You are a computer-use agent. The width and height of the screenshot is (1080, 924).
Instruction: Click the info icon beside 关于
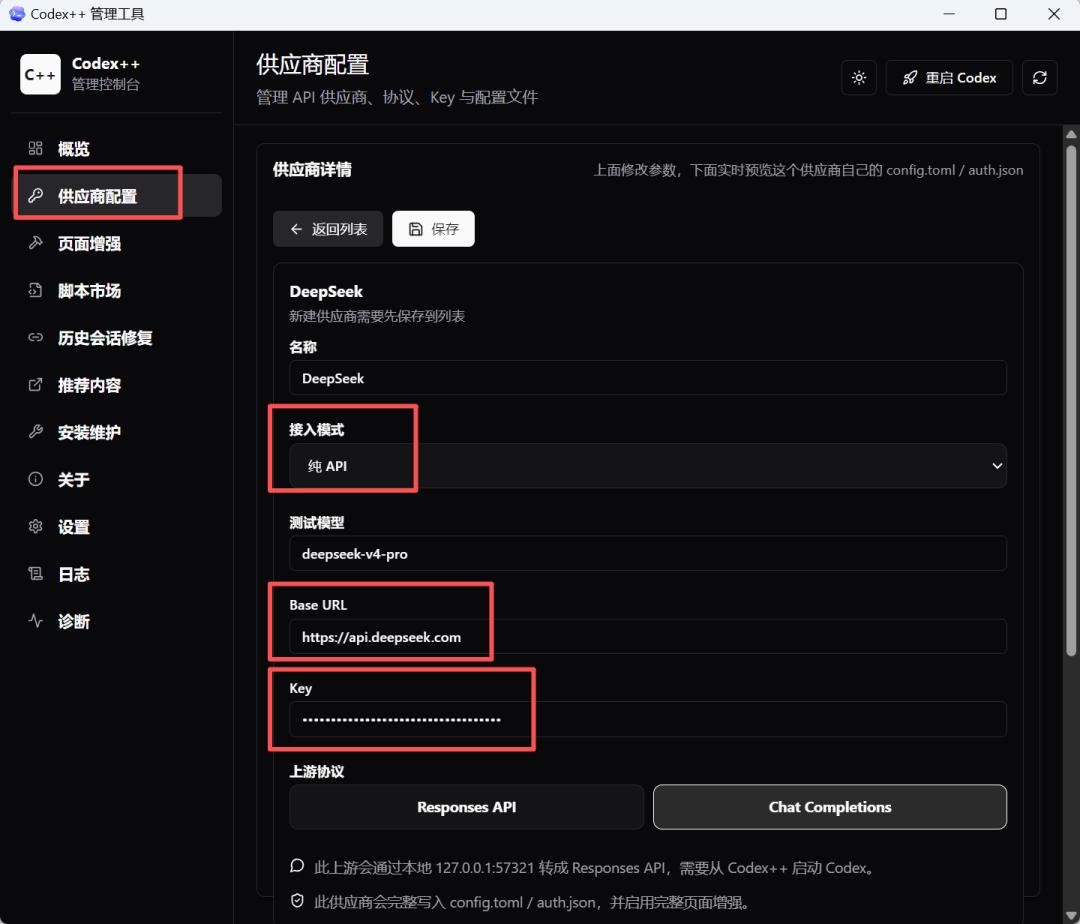pos(35,479)
